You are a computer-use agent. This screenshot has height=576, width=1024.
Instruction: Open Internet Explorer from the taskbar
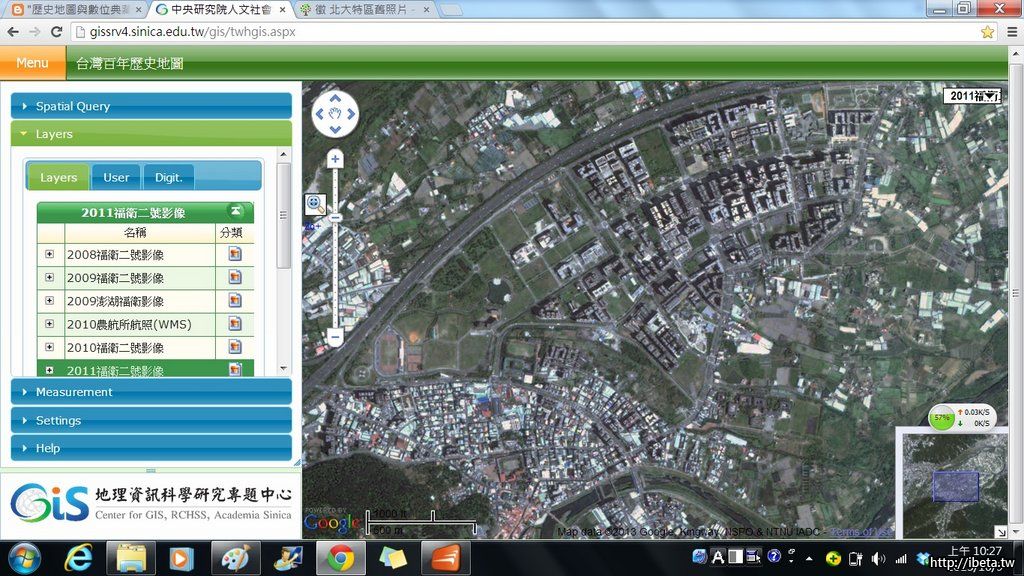click(x=78, y=557)
